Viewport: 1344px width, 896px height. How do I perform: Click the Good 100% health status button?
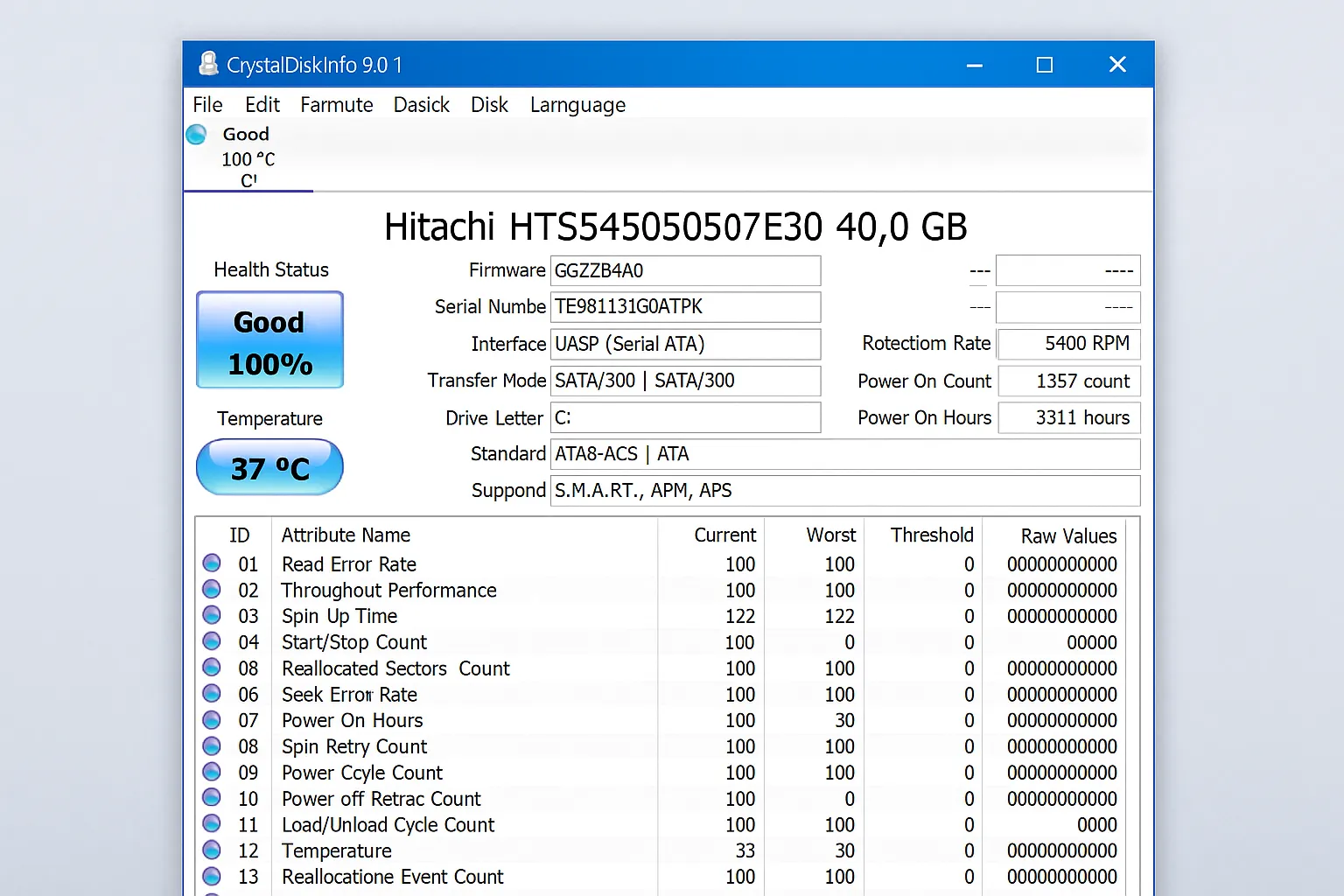click(269, 340)
